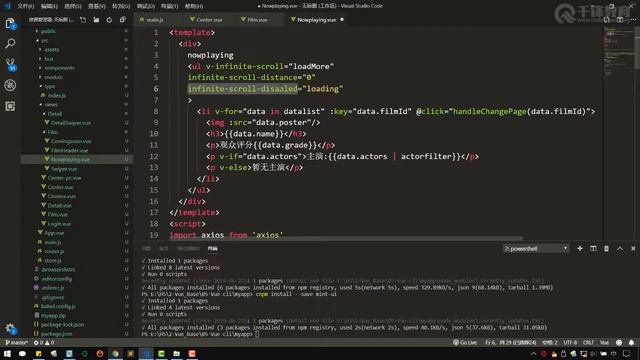Expand the assets folder

pos(51,49)
